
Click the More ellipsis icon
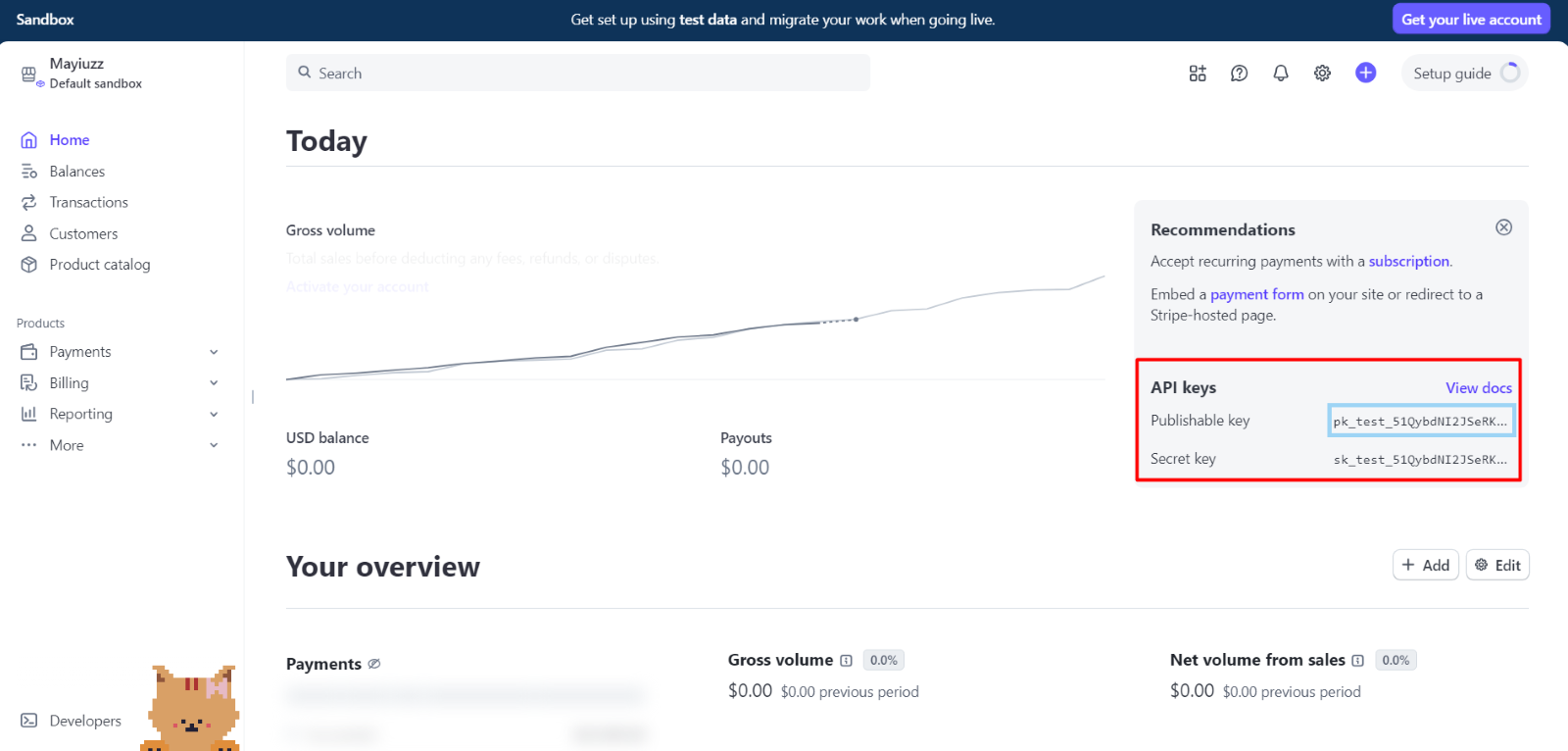29,445
